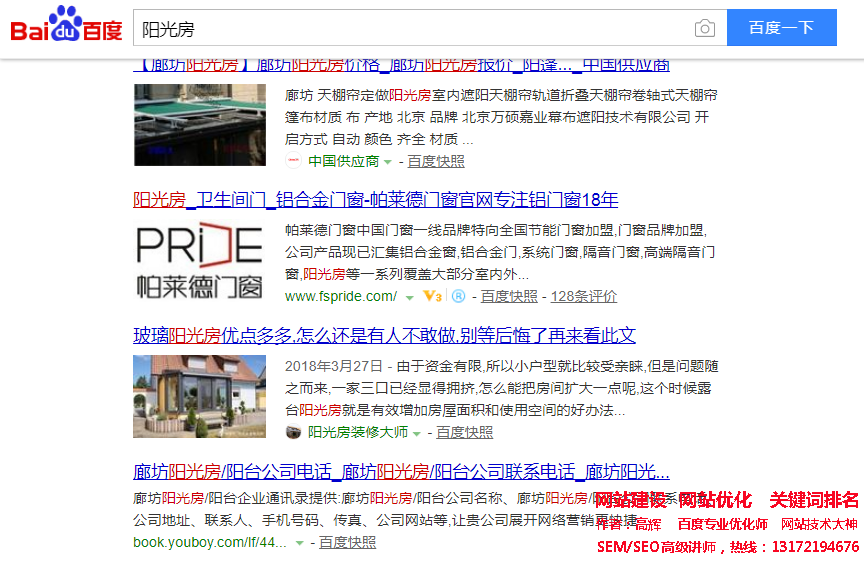Click the search field containing 阳光房
Image resolution: width=864 pixels, height=569 pixels.
410,28
